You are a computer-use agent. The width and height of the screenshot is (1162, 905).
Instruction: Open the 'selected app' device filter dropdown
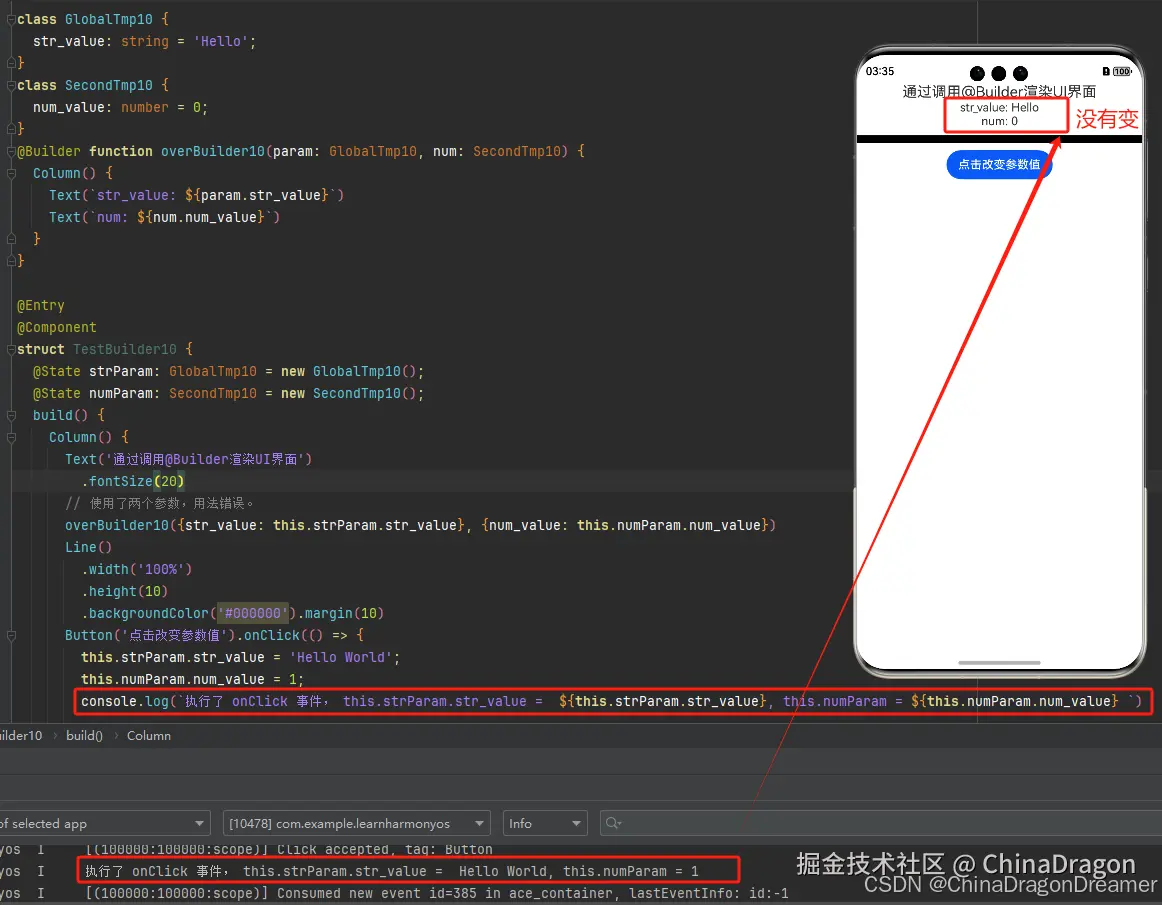click(x=104, y=823)
